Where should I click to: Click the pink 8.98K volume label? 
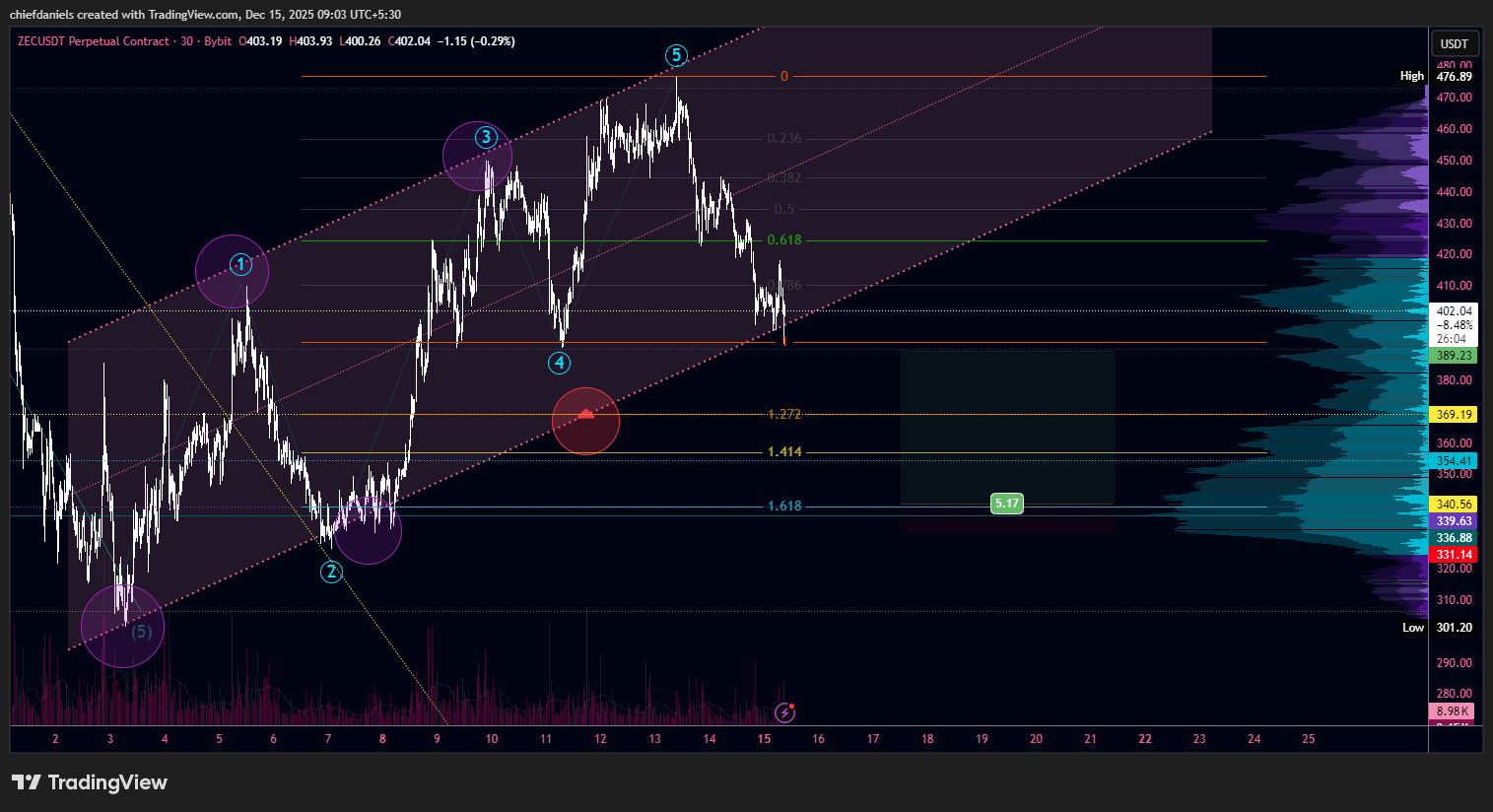click(1453, 710)
